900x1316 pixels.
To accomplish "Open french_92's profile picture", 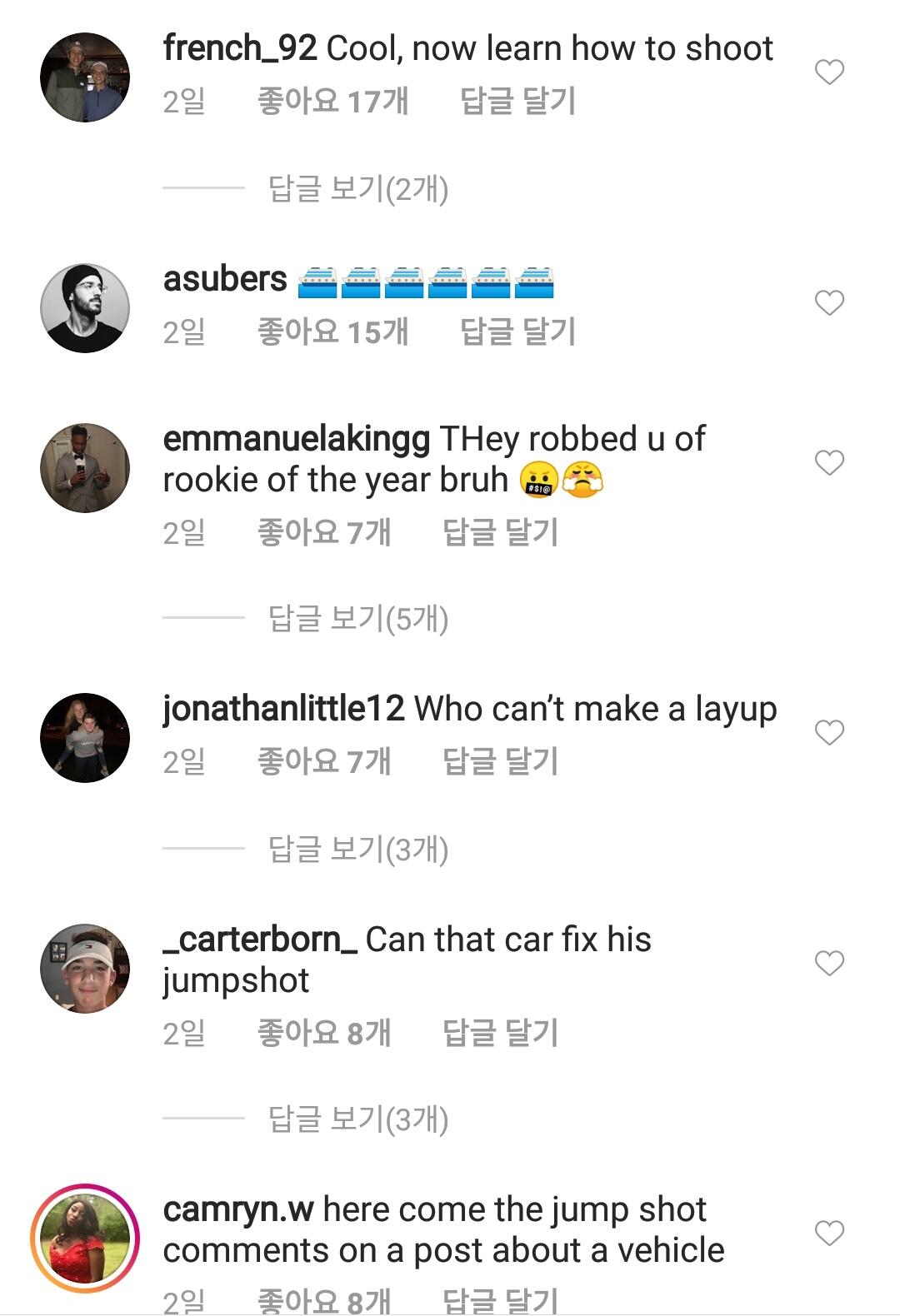I will [x=85, y=77].
